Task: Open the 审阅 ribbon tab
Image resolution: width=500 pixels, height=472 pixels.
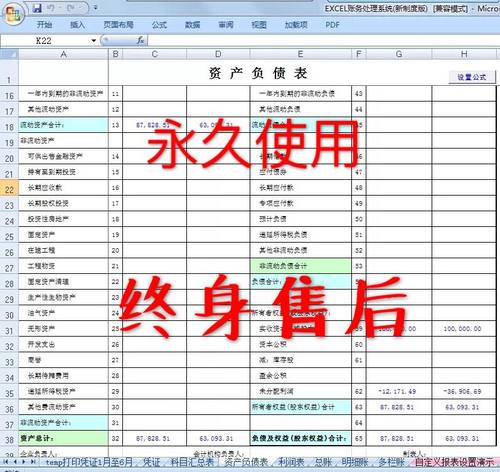Action: point(226,25)
